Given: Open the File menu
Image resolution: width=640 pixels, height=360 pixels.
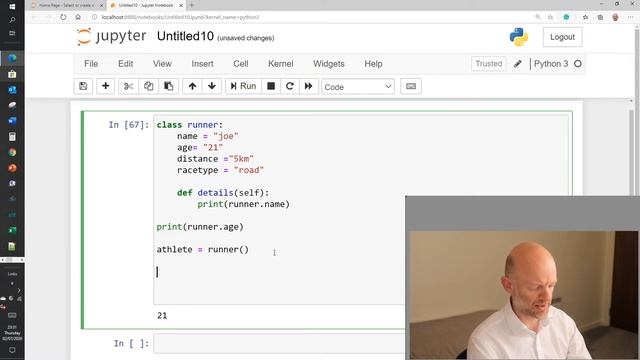Looking at the screenshot, I should (91, 64).
